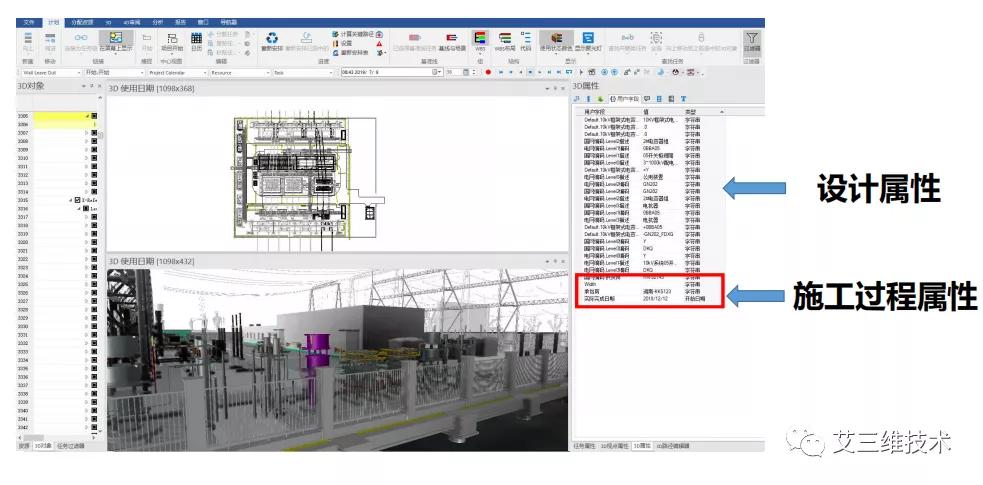Screen dimensions: 983x485
Task: Click the 在菜单上显示 link icon
Action: 115,40
